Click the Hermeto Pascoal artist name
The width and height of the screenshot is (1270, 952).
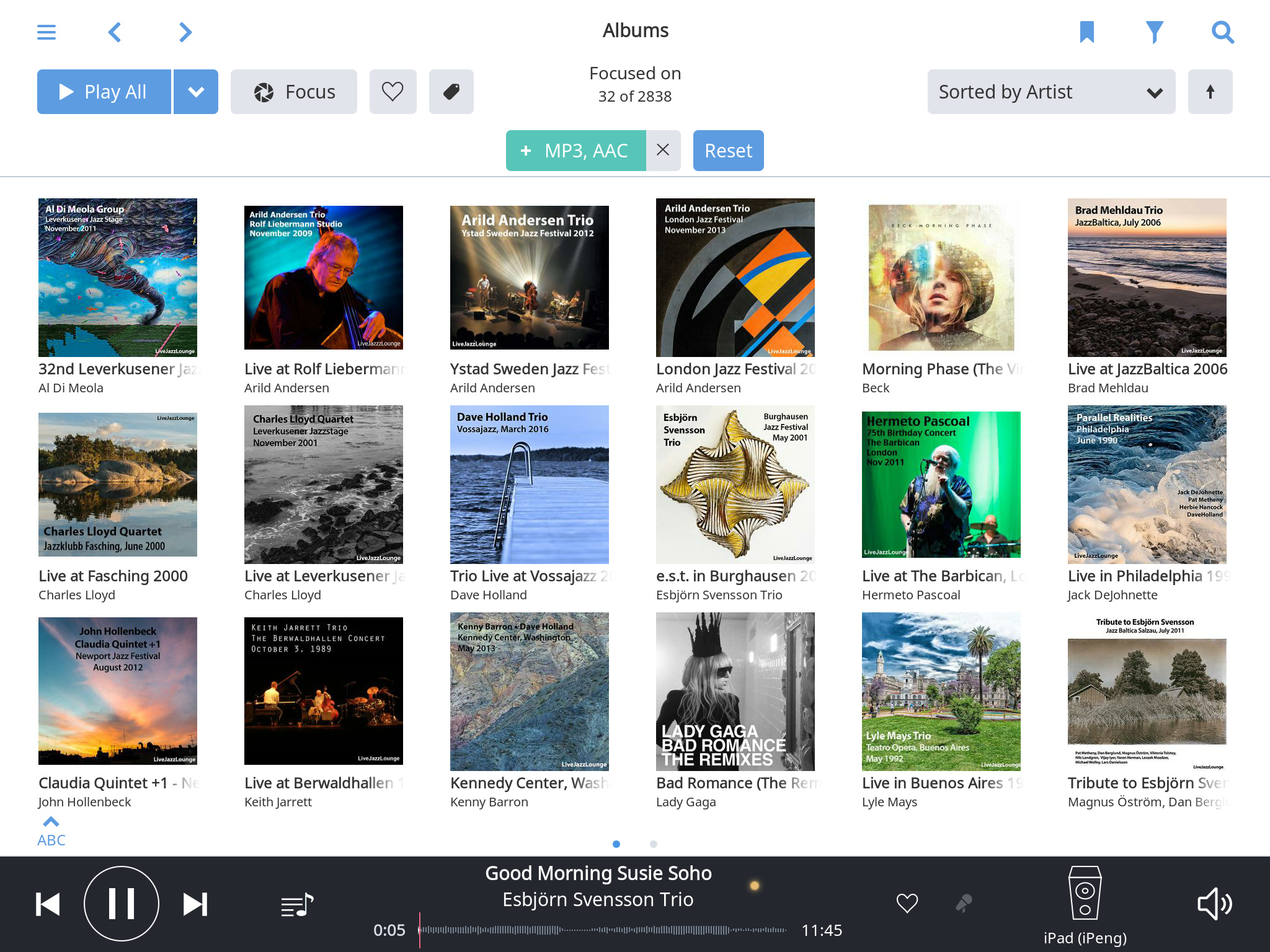(x=911, y=595)
